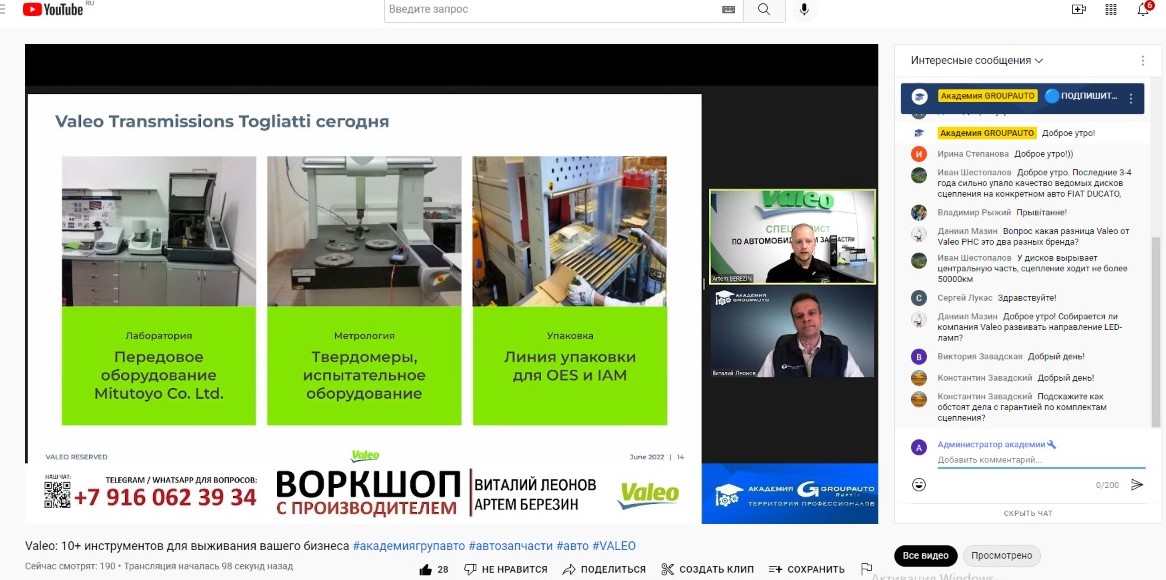Expand the 'Интересные сообщения' chat mode dropdown
The image size is (1166, 580).
point(977,60)
